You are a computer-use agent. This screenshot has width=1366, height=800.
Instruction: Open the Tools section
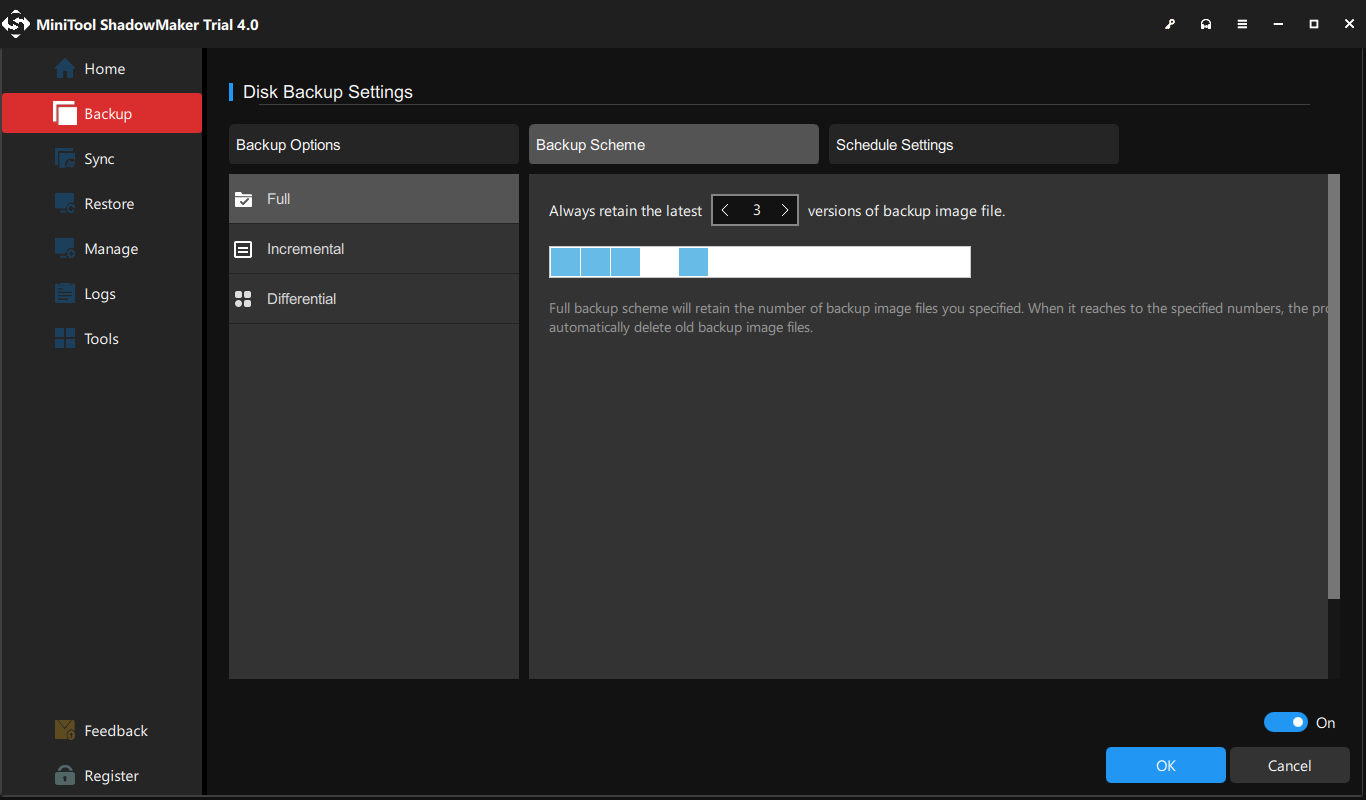[x=102, y=339]
